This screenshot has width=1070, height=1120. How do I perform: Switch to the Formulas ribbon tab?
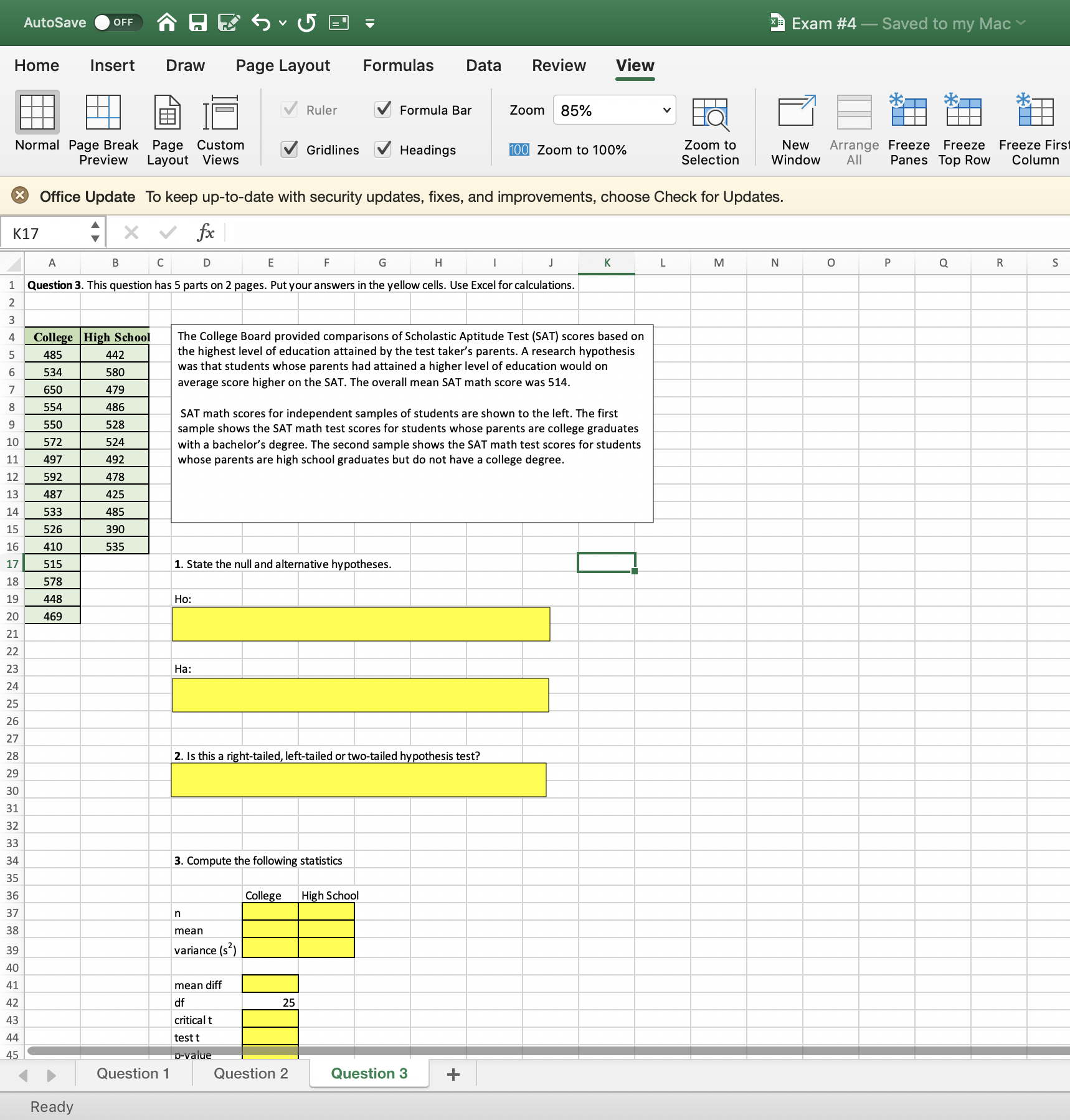(x=398, y=65)
